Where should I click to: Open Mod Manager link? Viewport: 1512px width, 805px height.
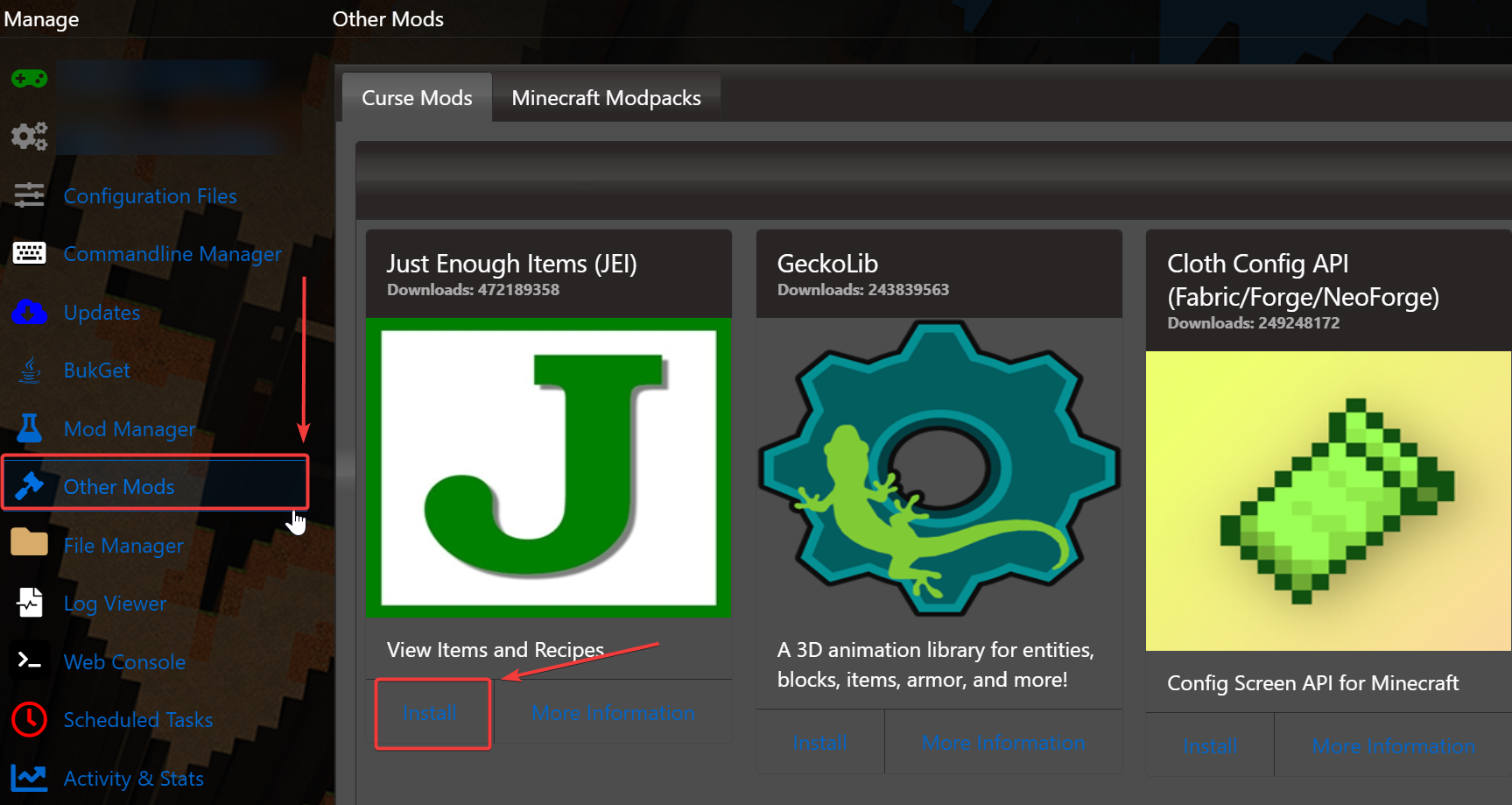[130, 429]
